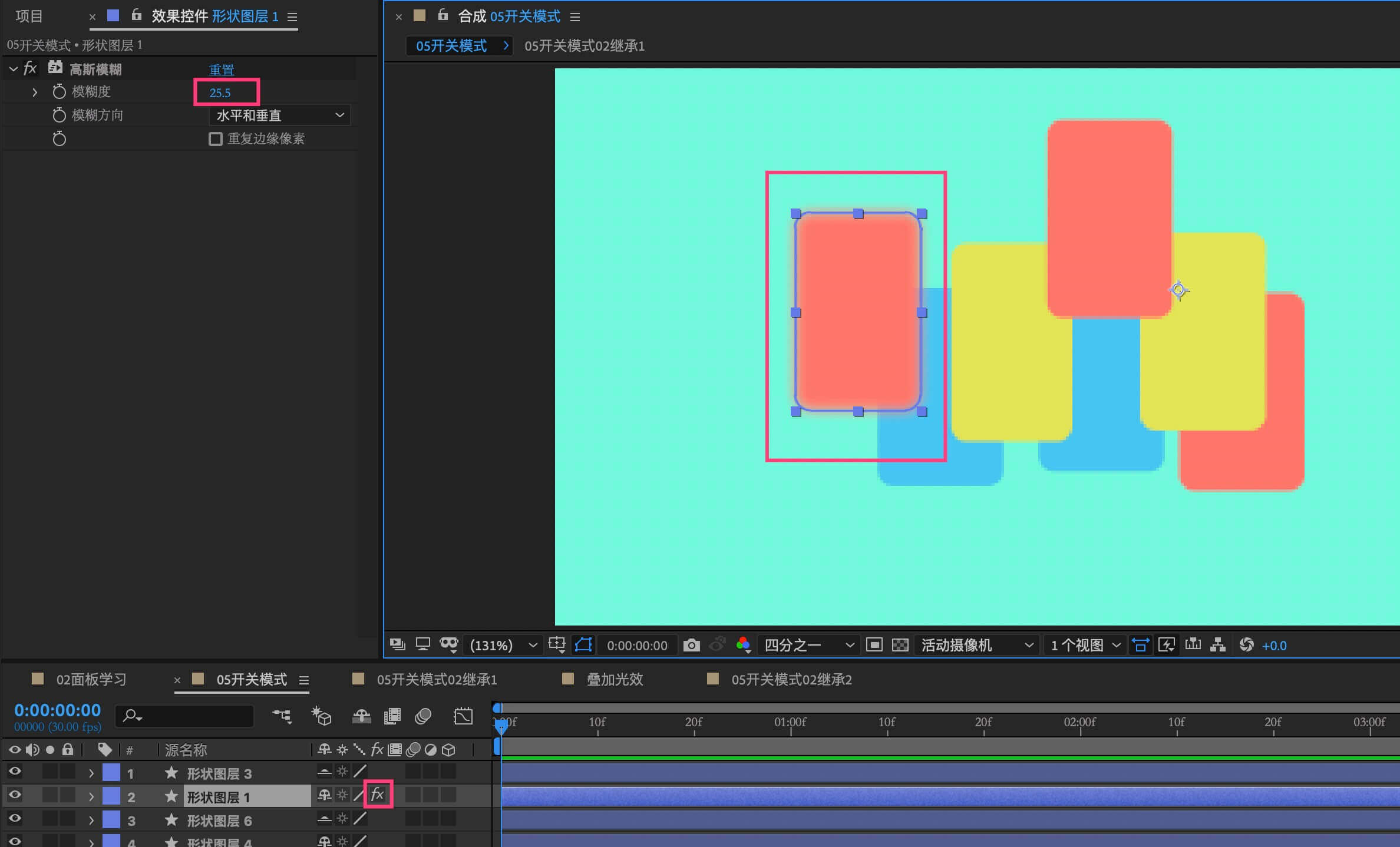Image resolution: width=1400 pixels, height=847 pixels.
Task: Expand the 模糊度 property twirl arrow
Action: click(x=35, y=92)
